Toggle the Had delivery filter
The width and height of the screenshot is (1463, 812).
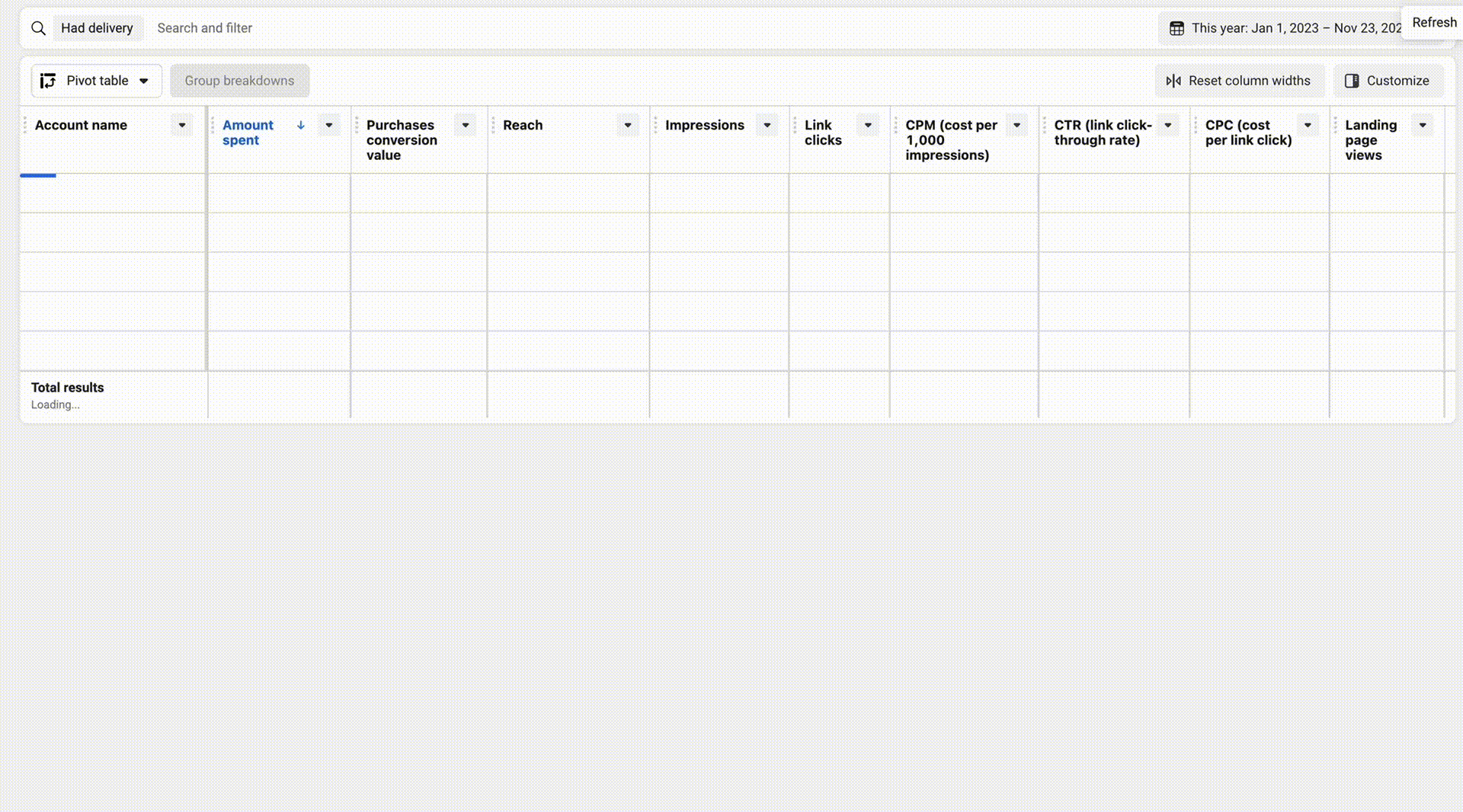click(98, 27)
